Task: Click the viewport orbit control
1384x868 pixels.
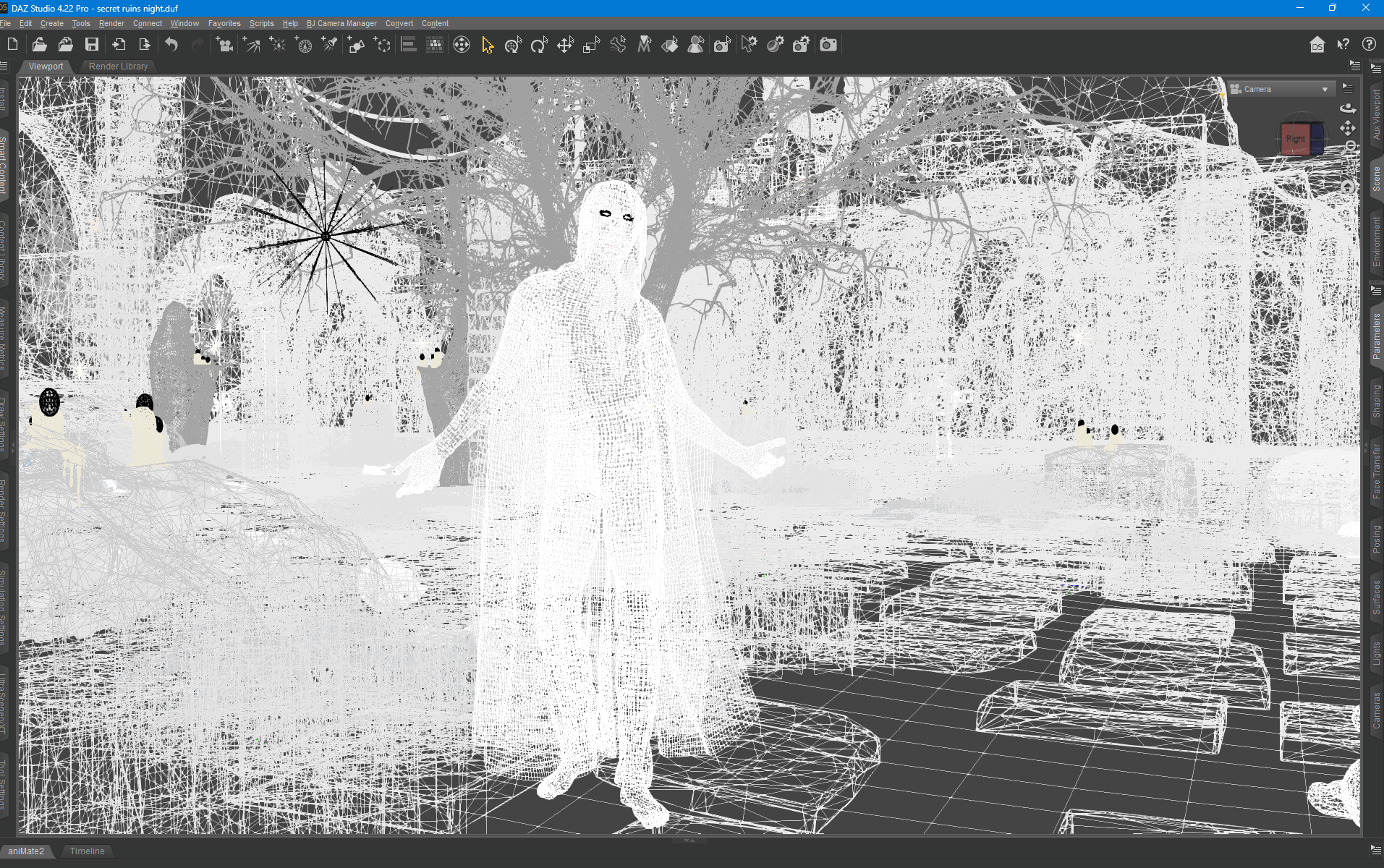Action: pyautogui.click(x=1347, y=109)
